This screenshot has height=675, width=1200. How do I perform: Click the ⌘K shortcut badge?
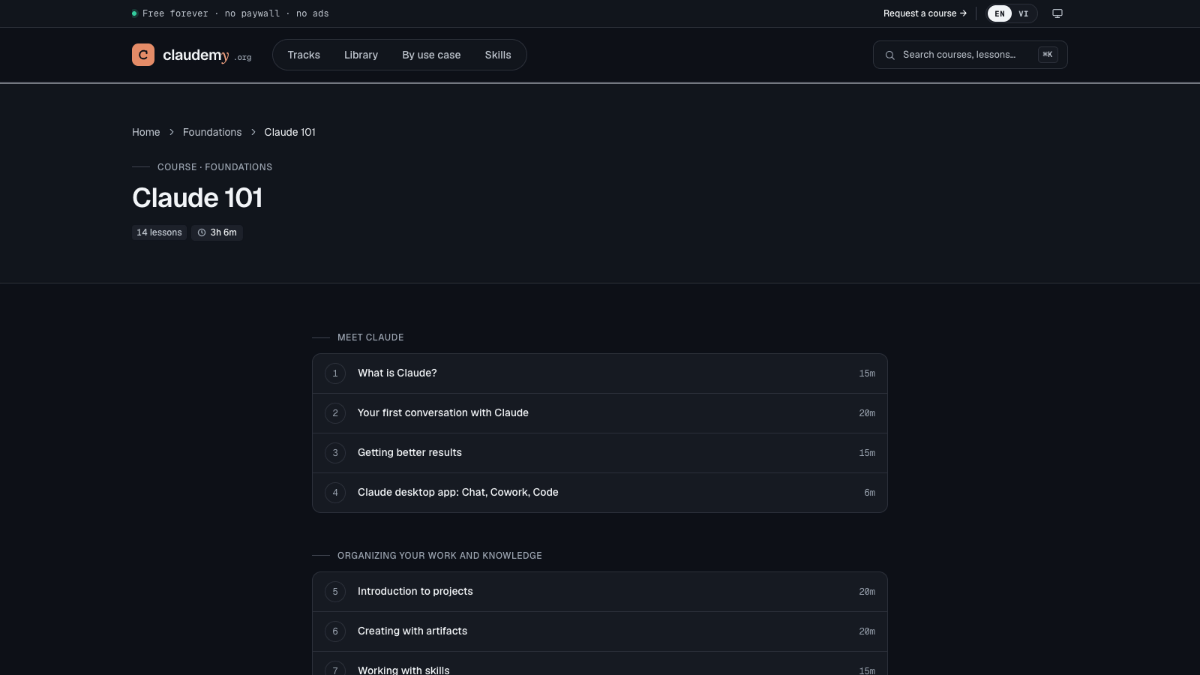click(x=1047, y=55)
